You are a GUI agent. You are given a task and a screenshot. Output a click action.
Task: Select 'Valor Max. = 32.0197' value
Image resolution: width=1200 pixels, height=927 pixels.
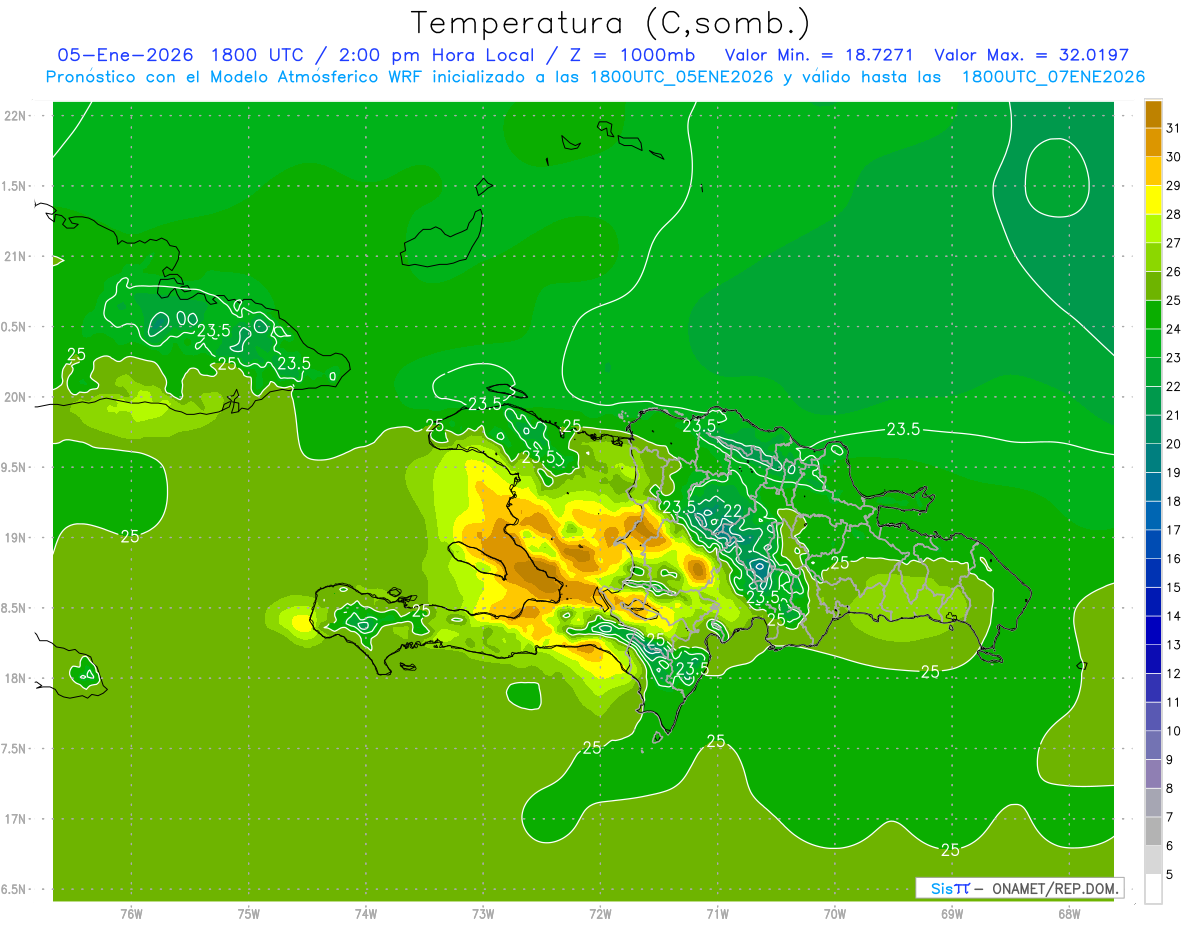pyautogui.click(x=1031, y=55)
